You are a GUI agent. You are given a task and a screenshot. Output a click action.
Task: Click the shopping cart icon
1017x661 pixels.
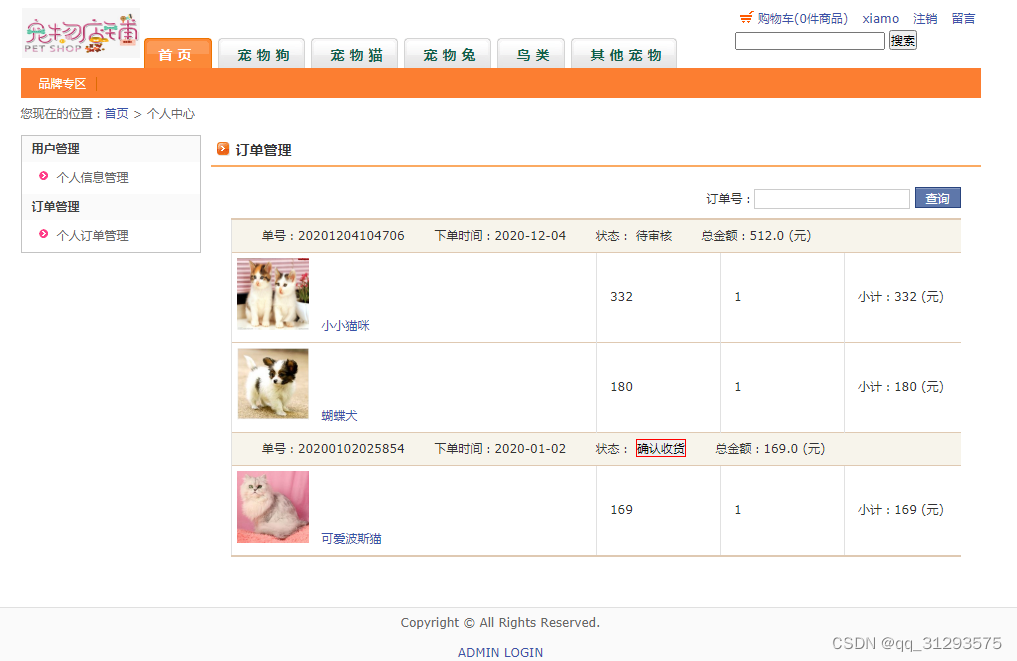tap(745, 17)
